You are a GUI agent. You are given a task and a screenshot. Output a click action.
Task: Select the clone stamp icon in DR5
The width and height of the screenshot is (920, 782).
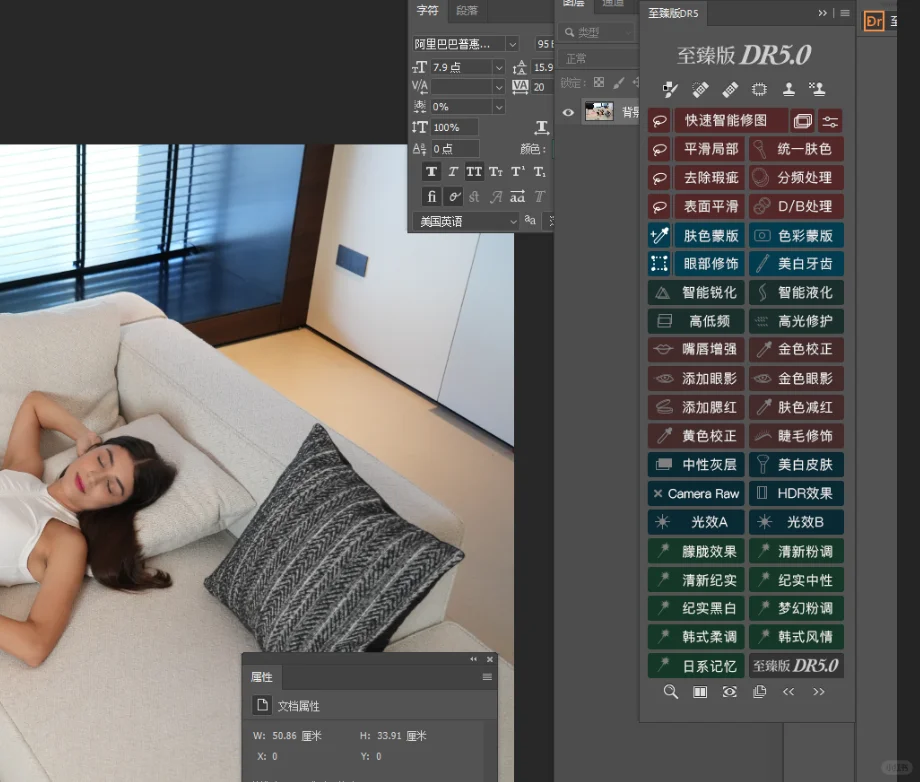pyautogui.click(x=789, y=89)
